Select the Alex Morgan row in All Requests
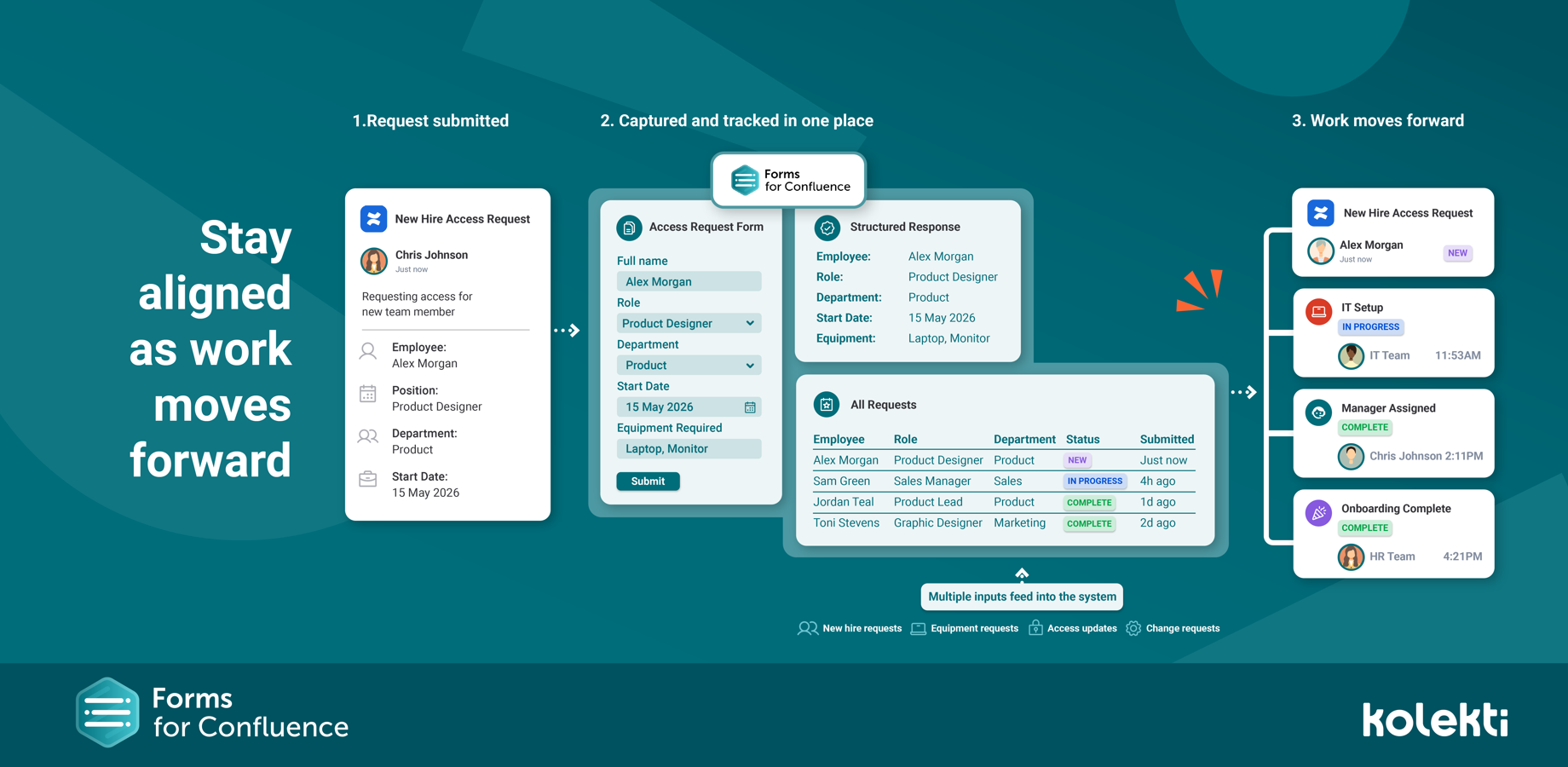 coord(1004,460)
